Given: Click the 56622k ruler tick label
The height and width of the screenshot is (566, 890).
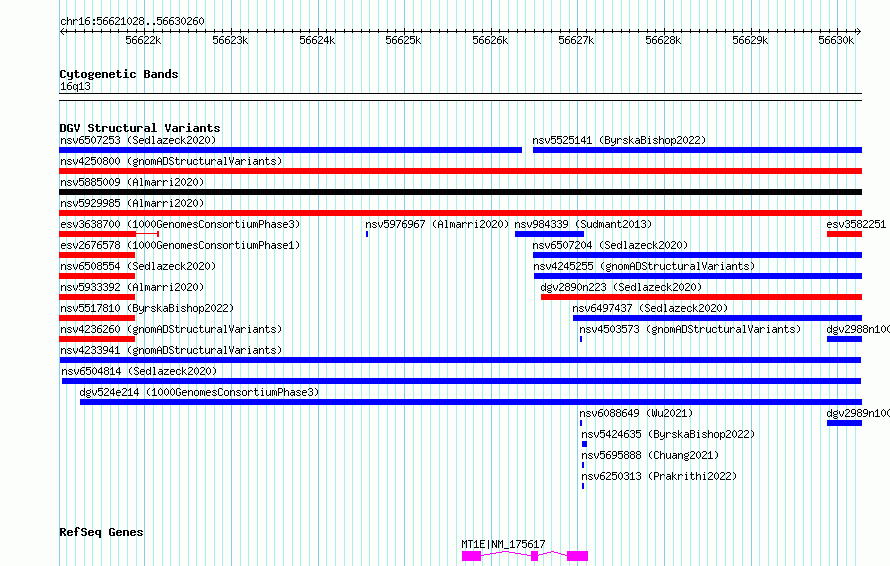Looking at the screenshot, I should click(x=143, y=40).
